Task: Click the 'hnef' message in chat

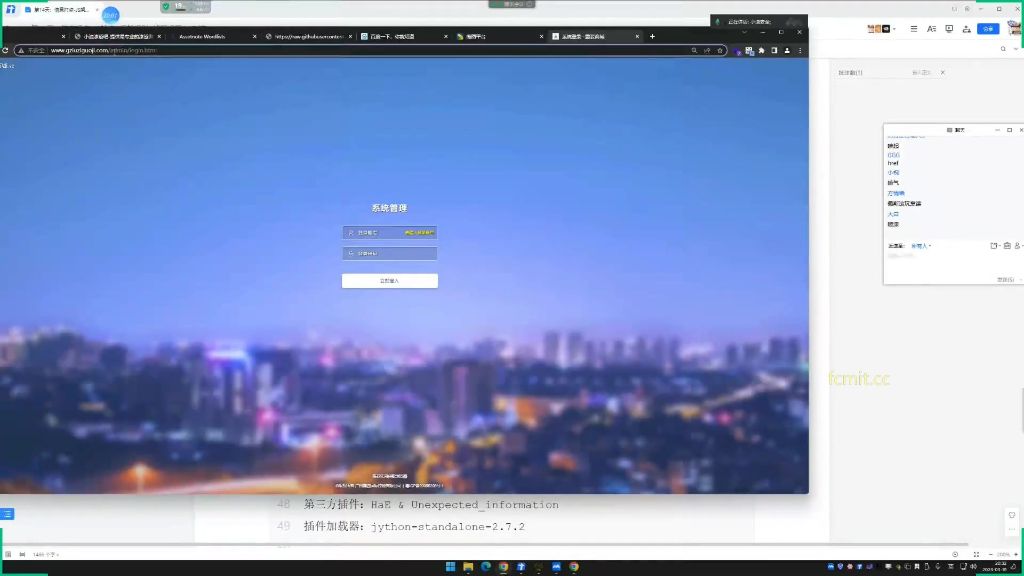Action: tap(893, 163)
